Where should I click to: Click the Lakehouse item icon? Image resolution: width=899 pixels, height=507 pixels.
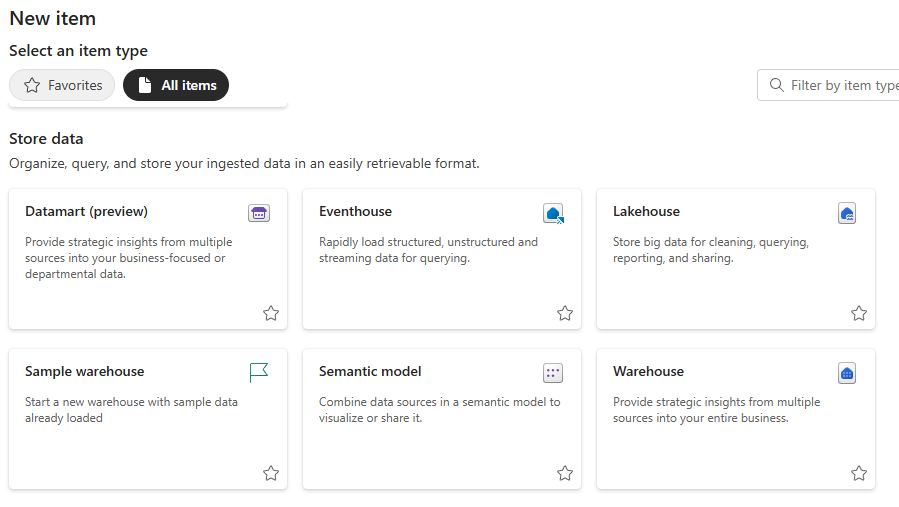click(x=847, y=213)
